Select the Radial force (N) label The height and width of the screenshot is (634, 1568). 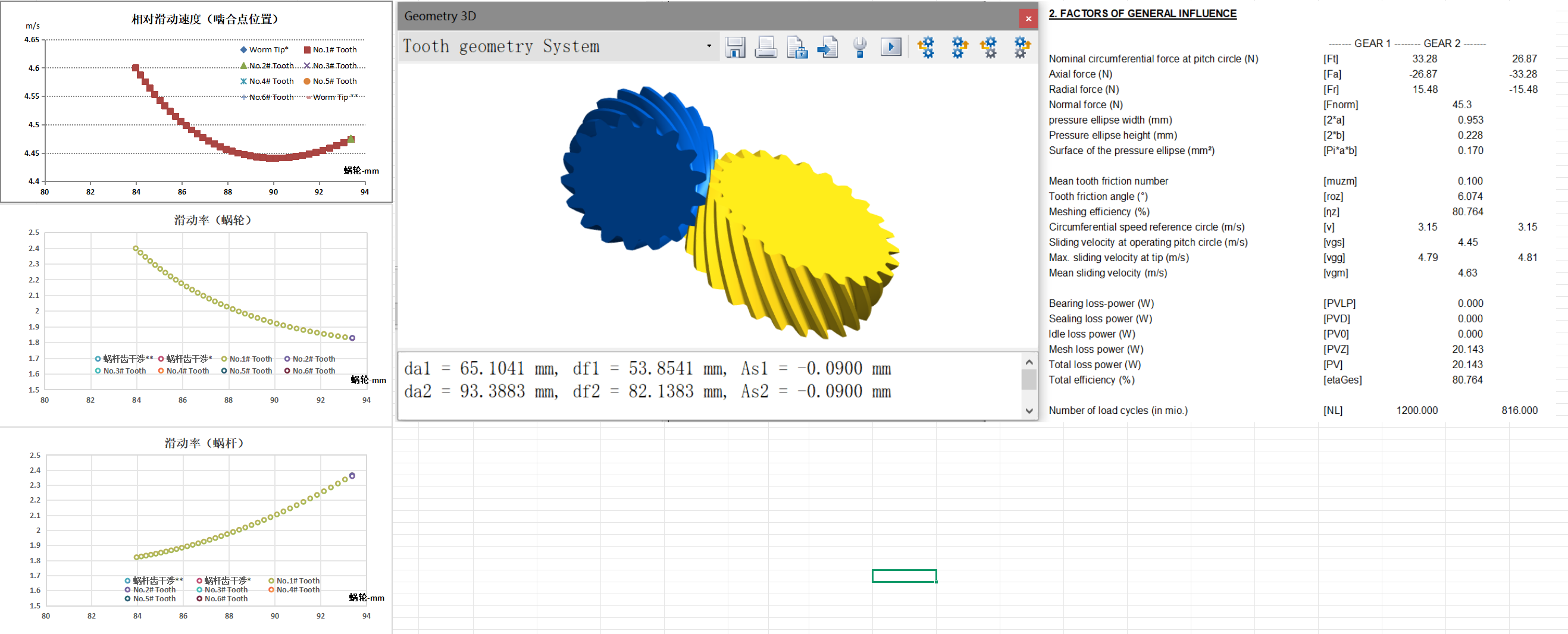point(1084,89)
